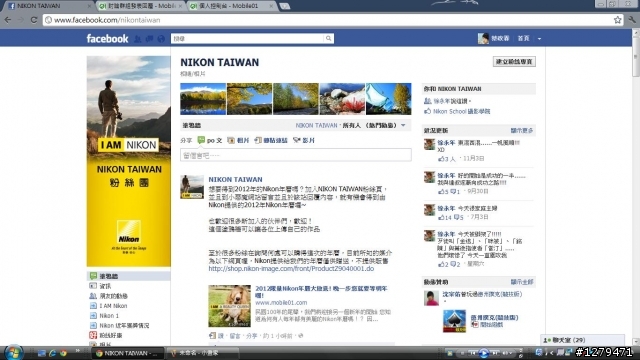Switch to NIKON TAIWAN taskbar button
This screenshot has width=640, height=360.
pyautogui.click(x=127, y=353)
